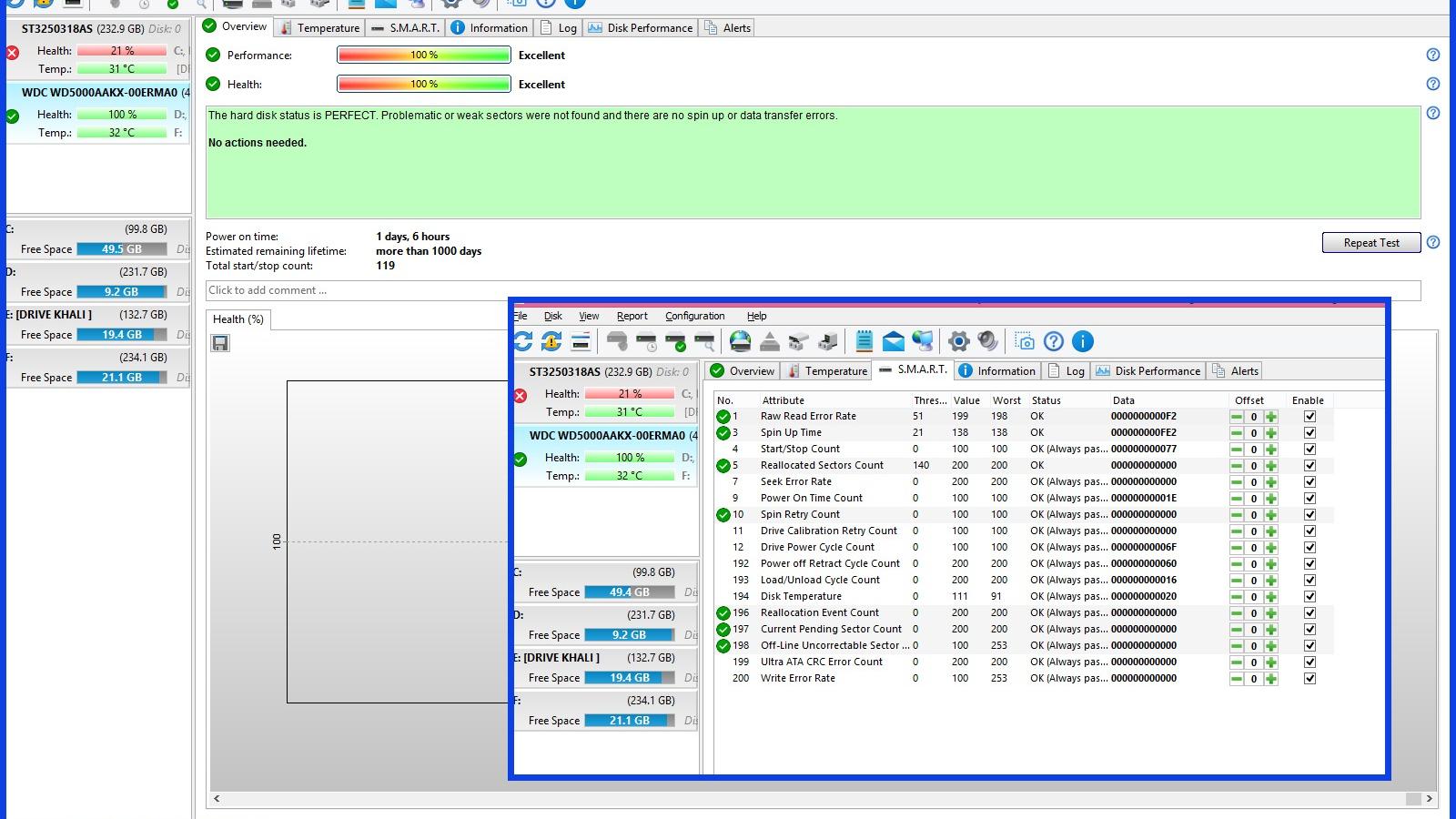Click the icon just right of the grey triangle
This screenshot has height=819, width=1456.
coord(799,341)
